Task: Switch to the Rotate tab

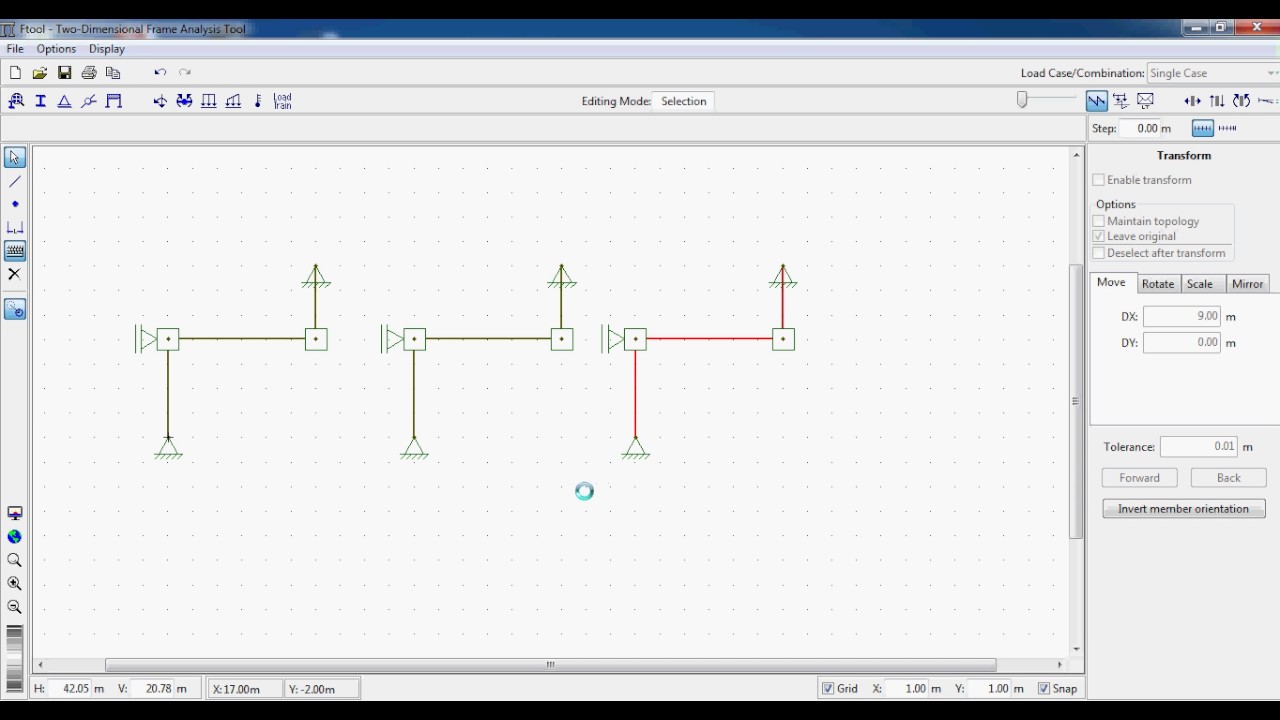Action: (x=1158, y=284)
